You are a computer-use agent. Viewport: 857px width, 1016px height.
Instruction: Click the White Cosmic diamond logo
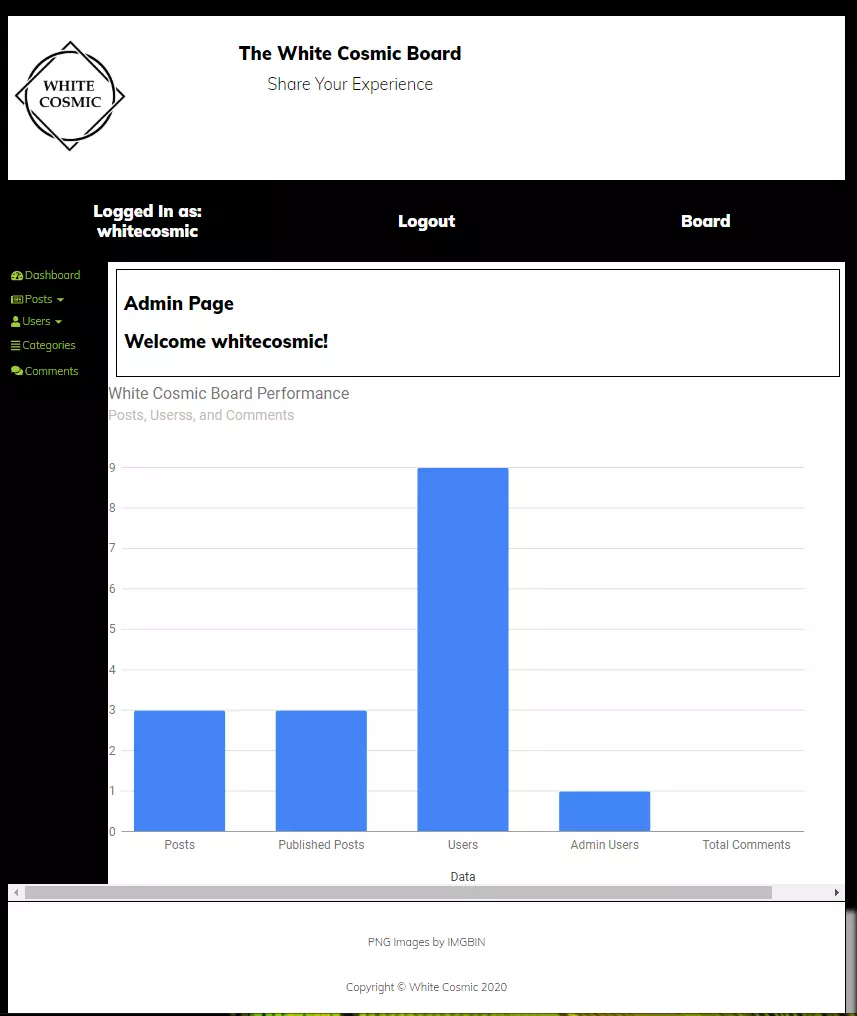click(70, 96)
